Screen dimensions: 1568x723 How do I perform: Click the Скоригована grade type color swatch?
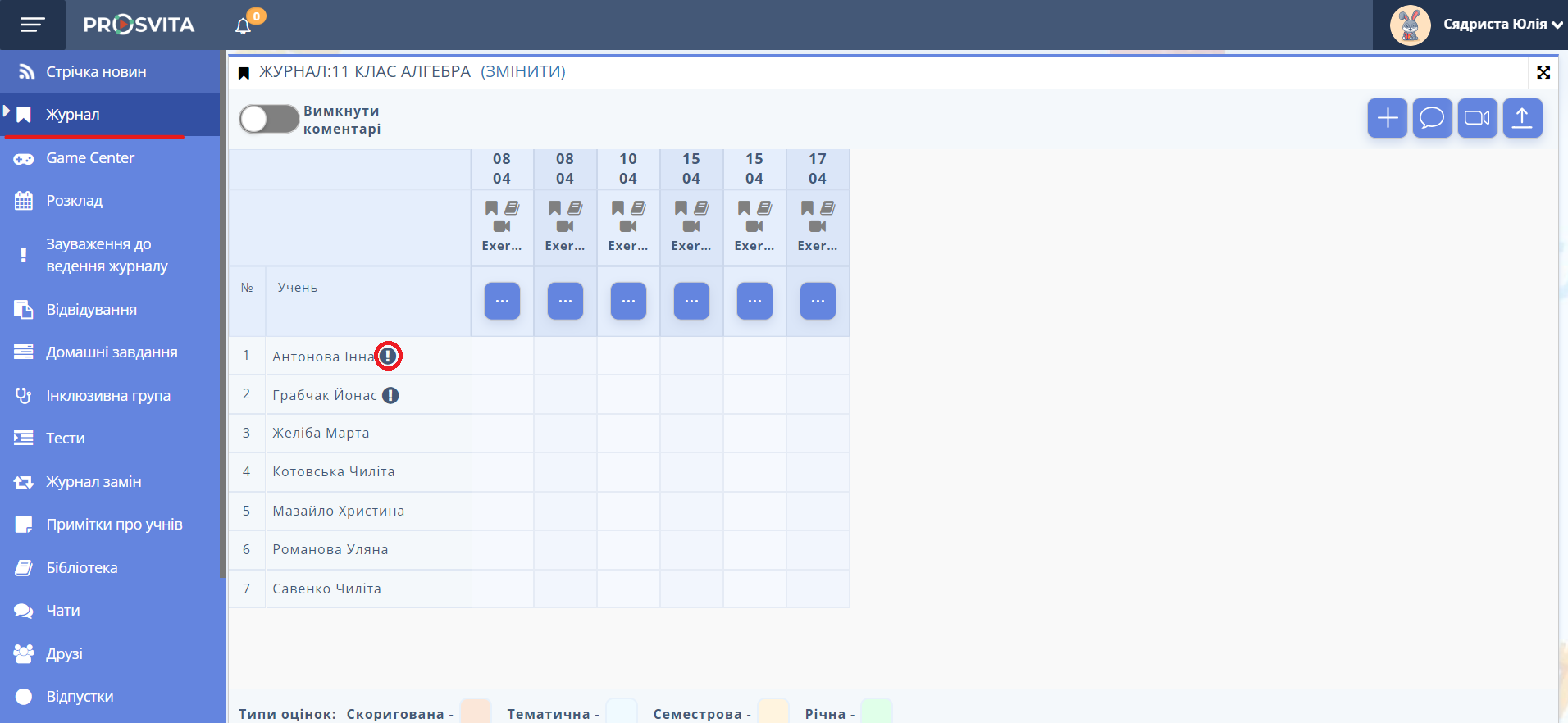pyautogui.click(x=476, y=712)
